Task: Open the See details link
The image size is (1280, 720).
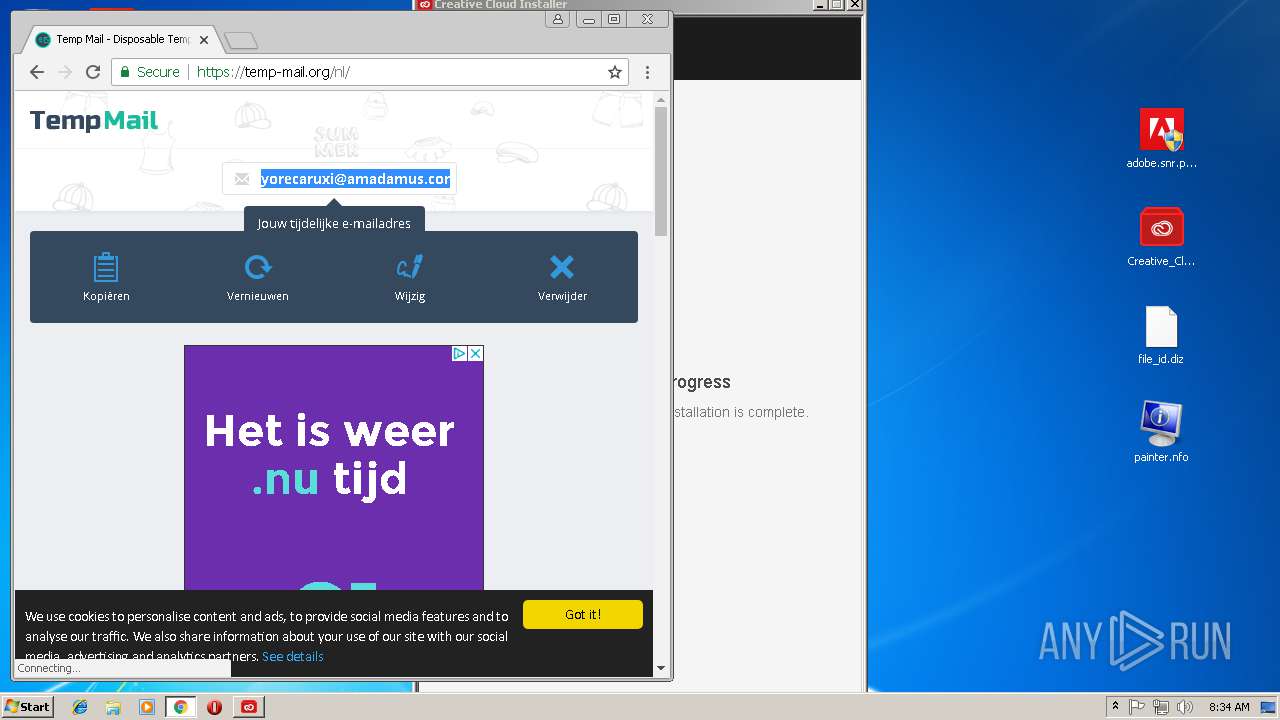Action: coord(293,657)
